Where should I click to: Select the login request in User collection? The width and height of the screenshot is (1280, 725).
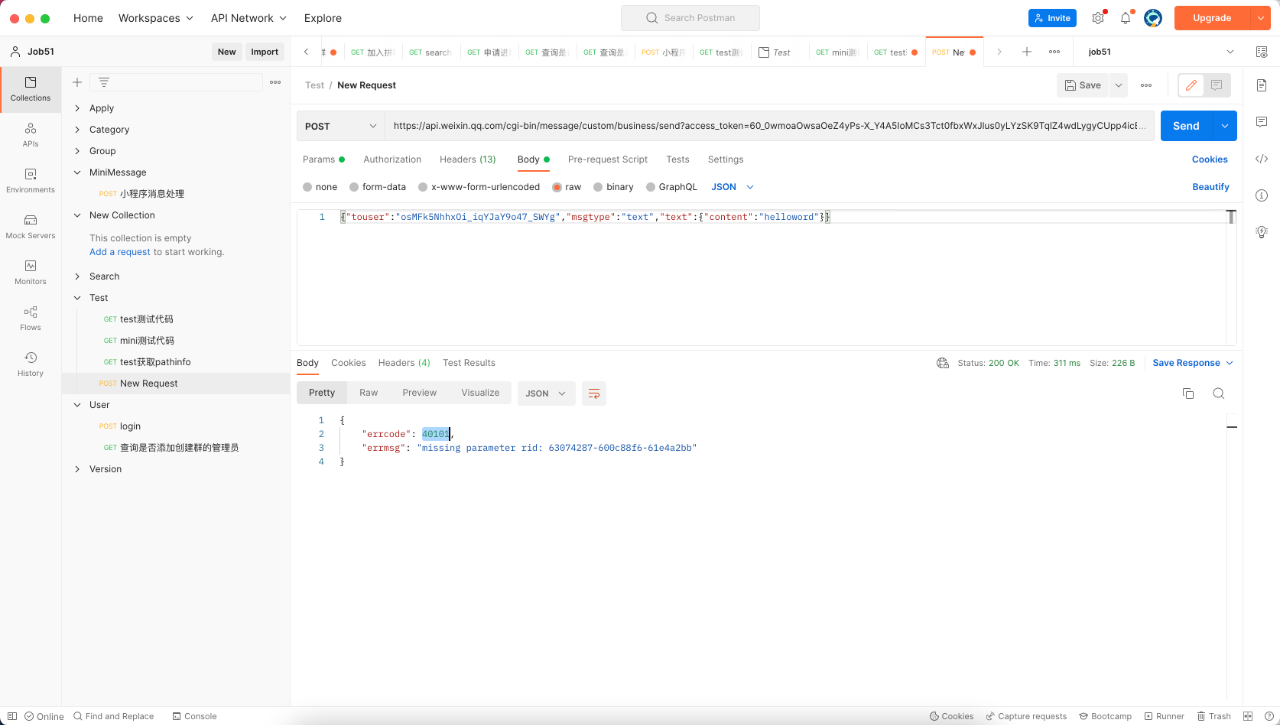click(x=130, y=426)
